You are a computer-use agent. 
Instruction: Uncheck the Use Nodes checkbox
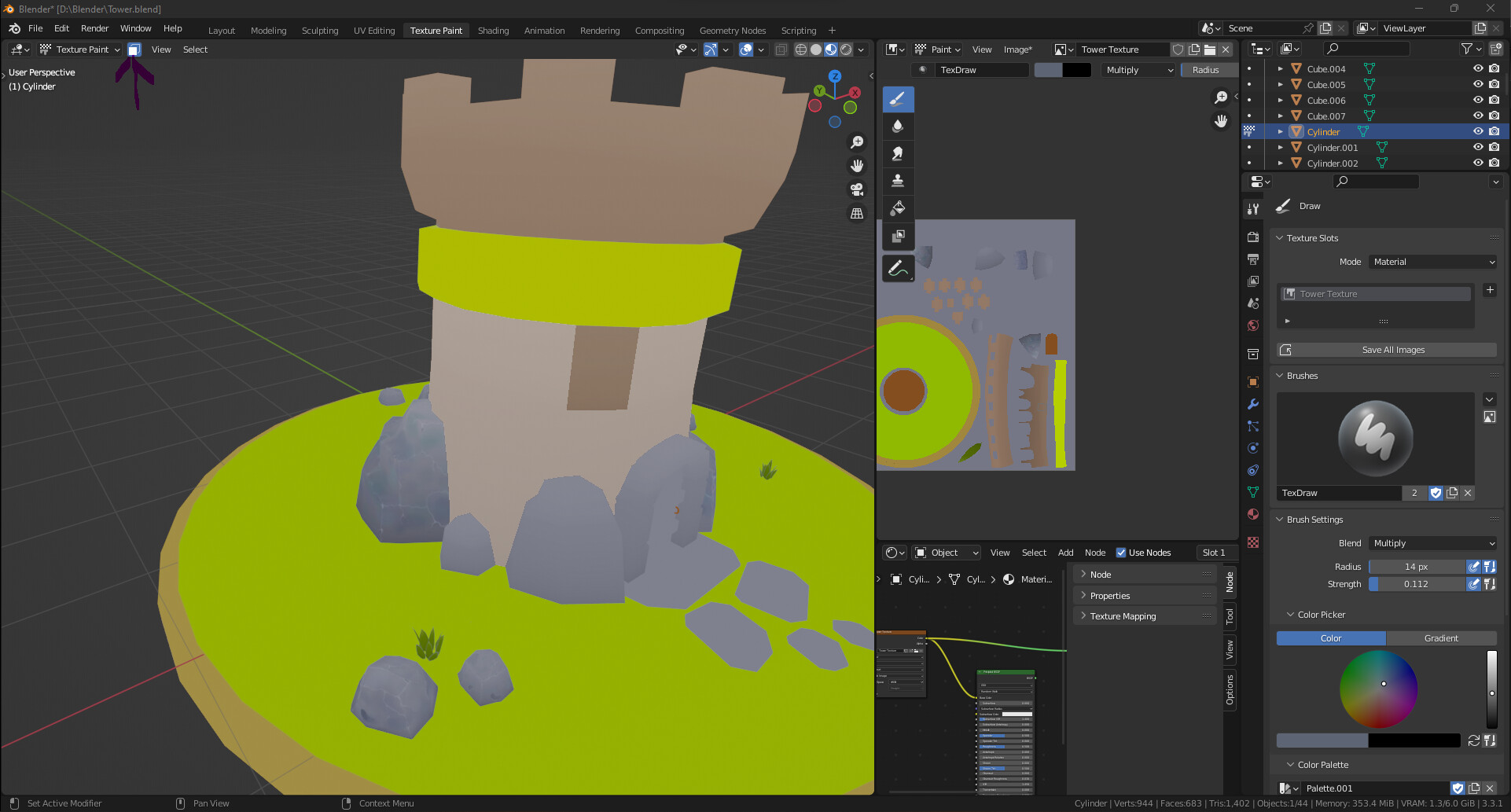point(1121,553)
